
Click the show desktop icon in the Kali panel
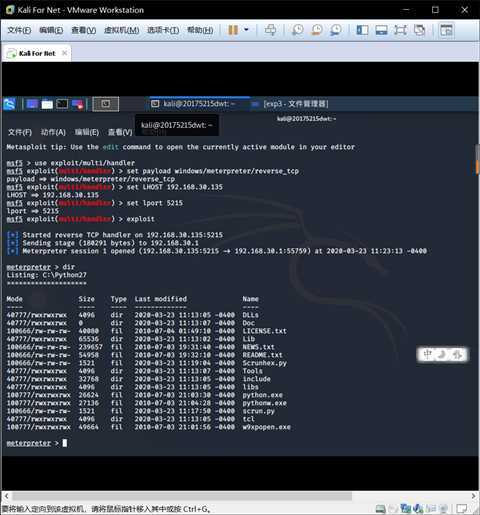click(x=32, y=104)
